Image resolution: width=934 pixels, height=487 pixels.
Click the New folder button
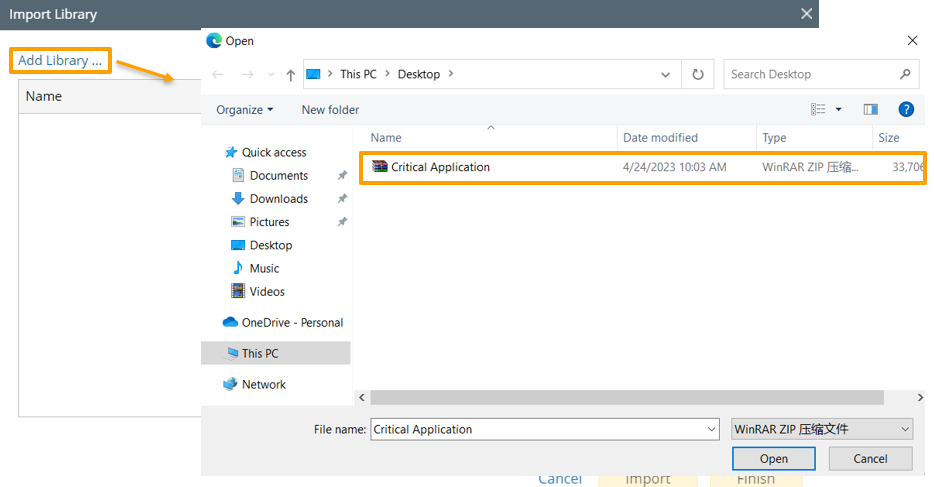[330, 110]
